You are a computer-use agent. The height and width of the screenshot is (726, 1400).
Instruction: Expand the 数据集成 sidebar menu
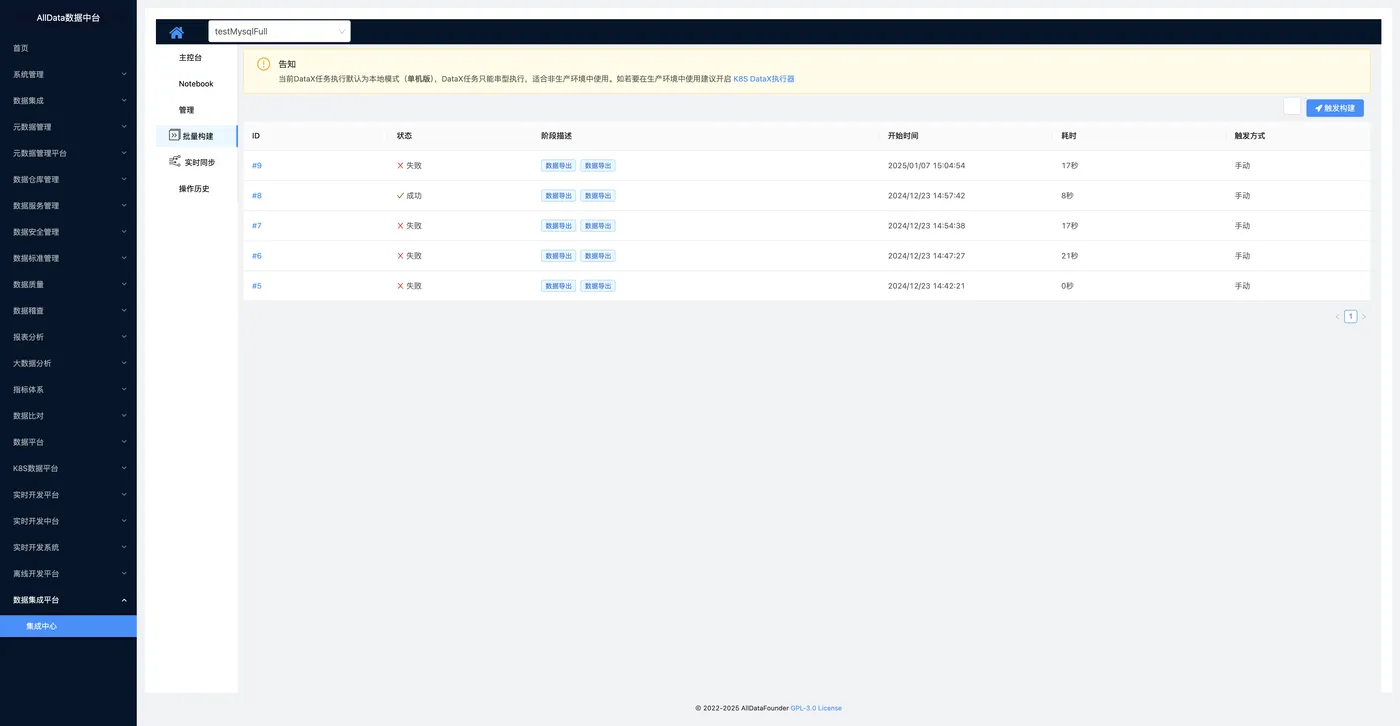(x=68, y=101)
